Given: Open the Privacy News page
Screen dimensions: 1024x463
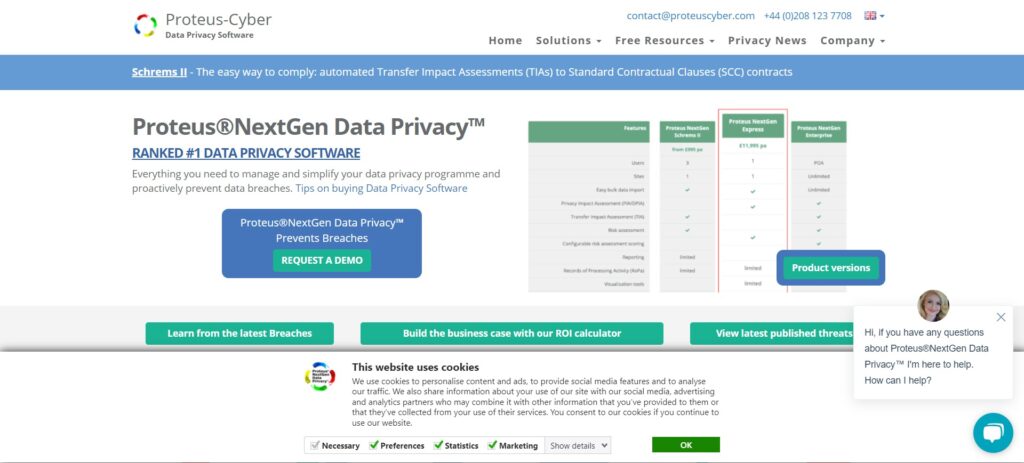Looking at the screenshot, I should pyautogui.click(x=767, y=40).
